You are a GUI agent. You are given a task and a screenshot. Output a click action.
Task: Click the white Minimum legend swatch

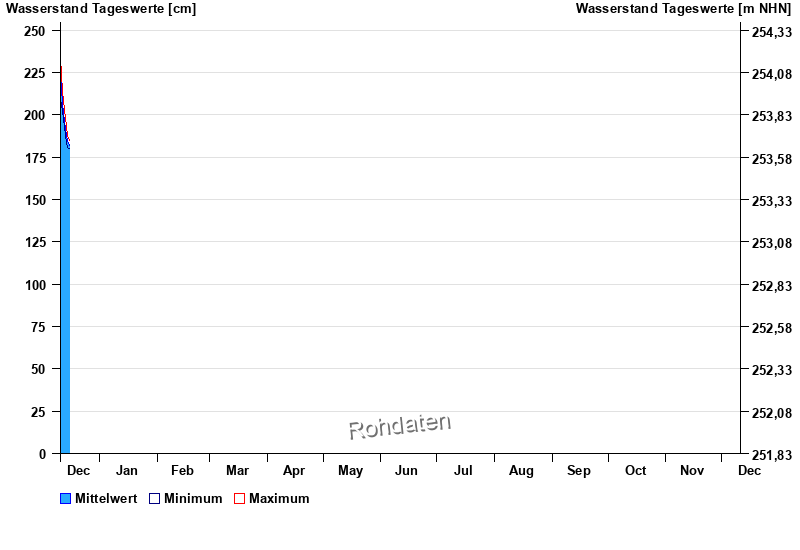[x=155, y=499]
